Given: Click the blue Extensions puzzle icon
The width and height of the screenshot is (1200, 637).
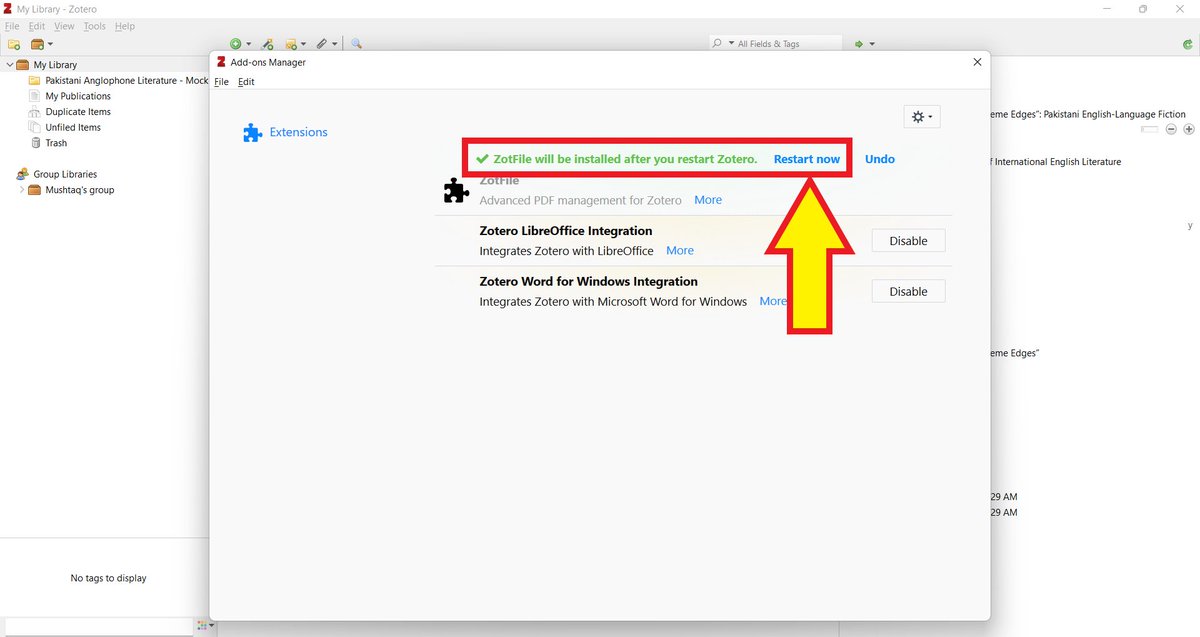Looking at the screenshot, I should [x=252, y=132].
